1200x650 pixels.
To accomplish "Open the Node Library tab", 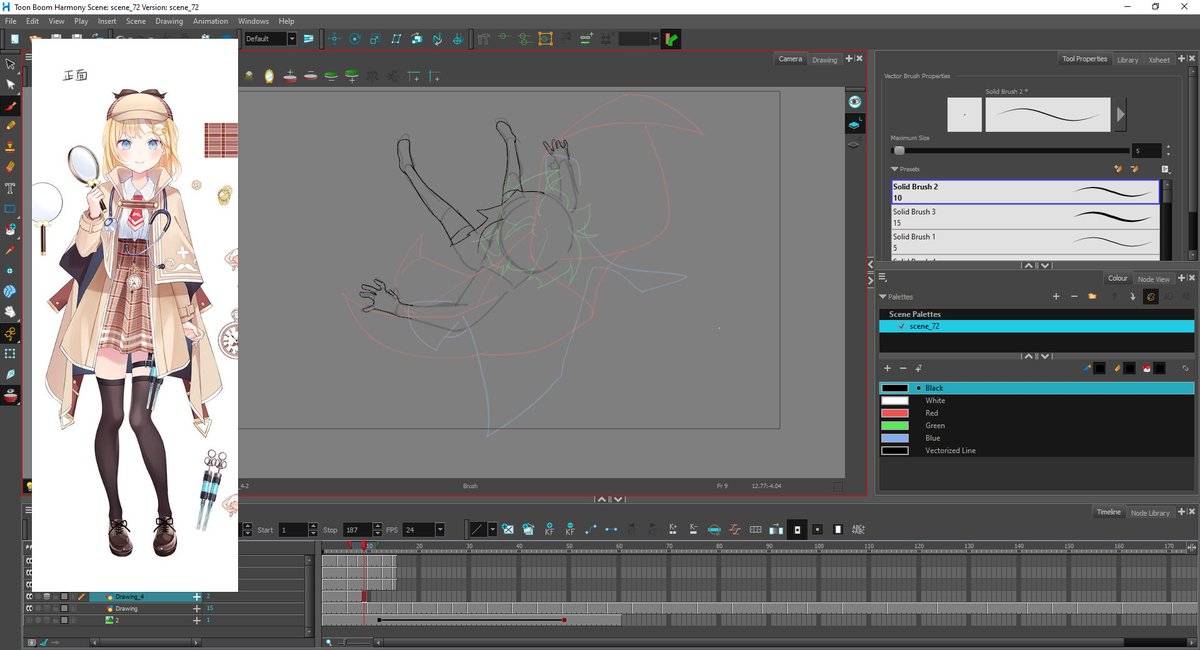I will tap(1150, 513).
